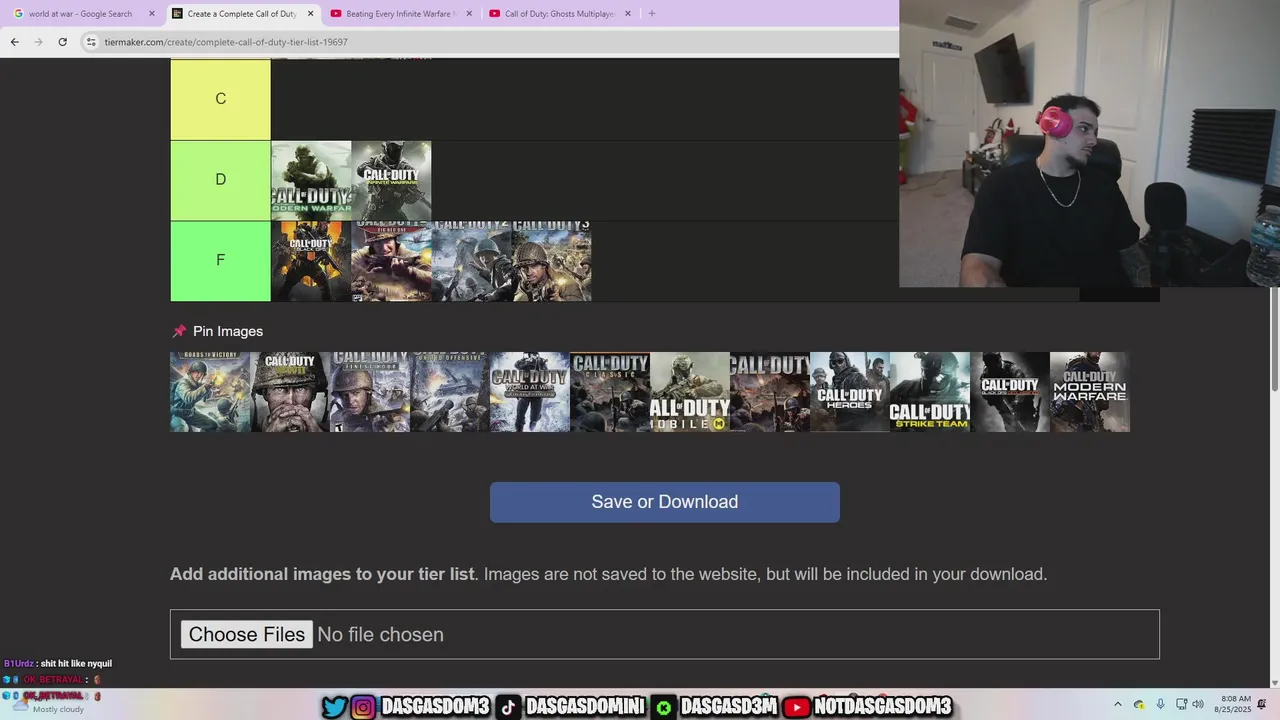
Task: Click the green F tier label
Action: click(220, 261)
